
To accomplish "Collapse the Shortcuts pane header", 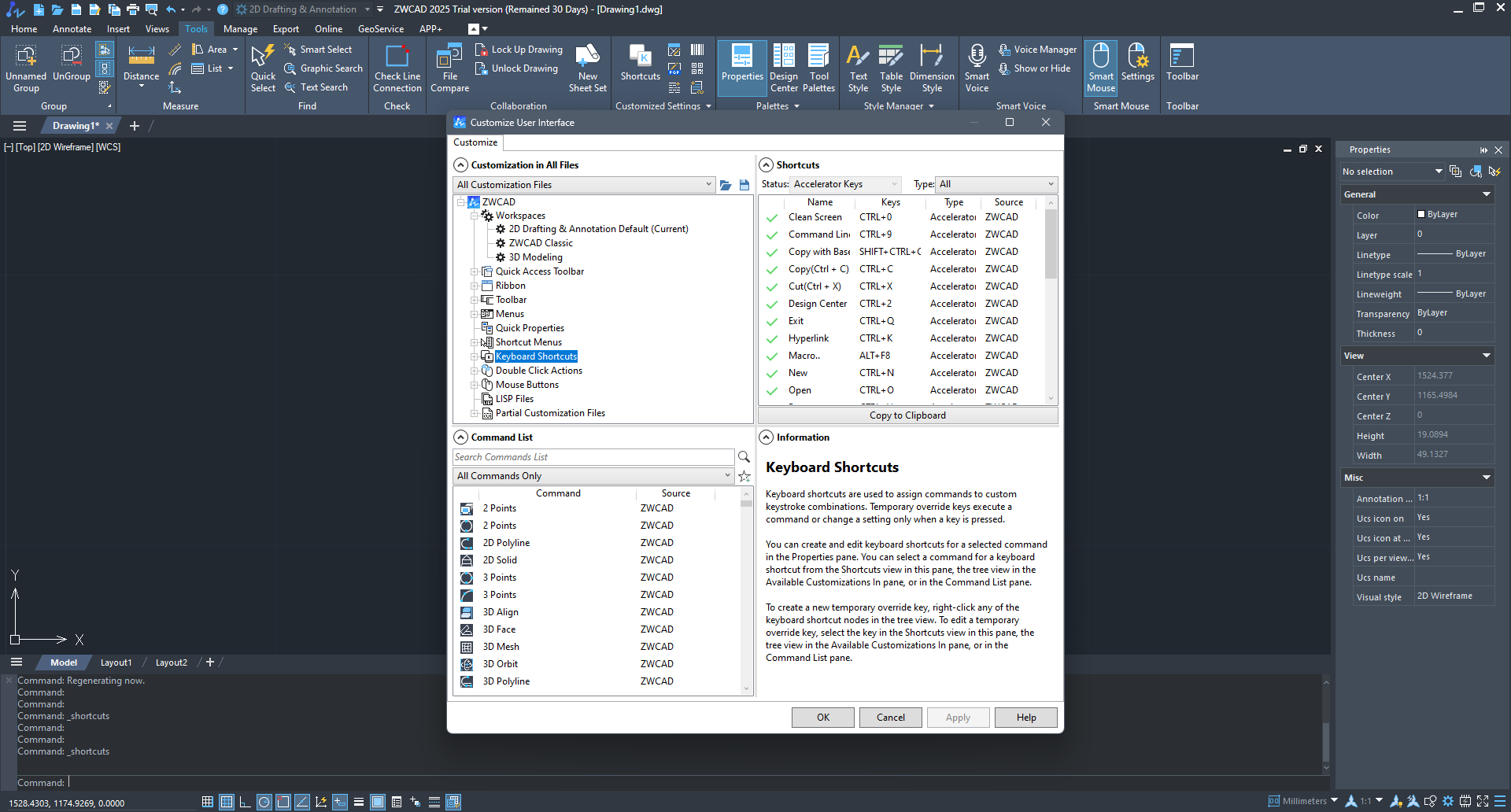I will [766, 165].
